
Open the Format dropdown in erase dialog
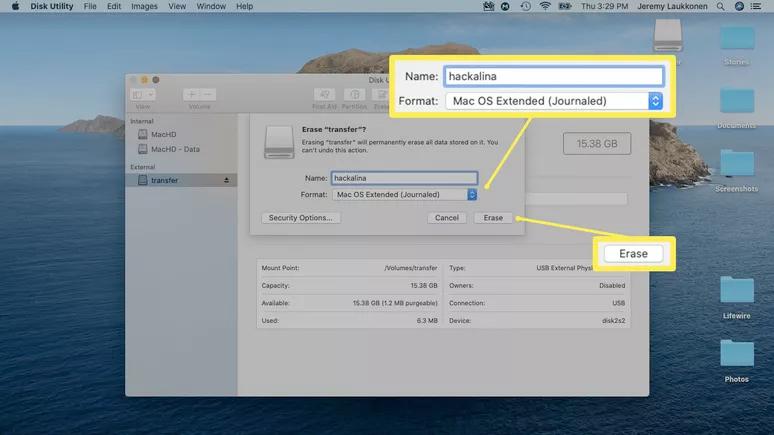click(x=404, y=195)
